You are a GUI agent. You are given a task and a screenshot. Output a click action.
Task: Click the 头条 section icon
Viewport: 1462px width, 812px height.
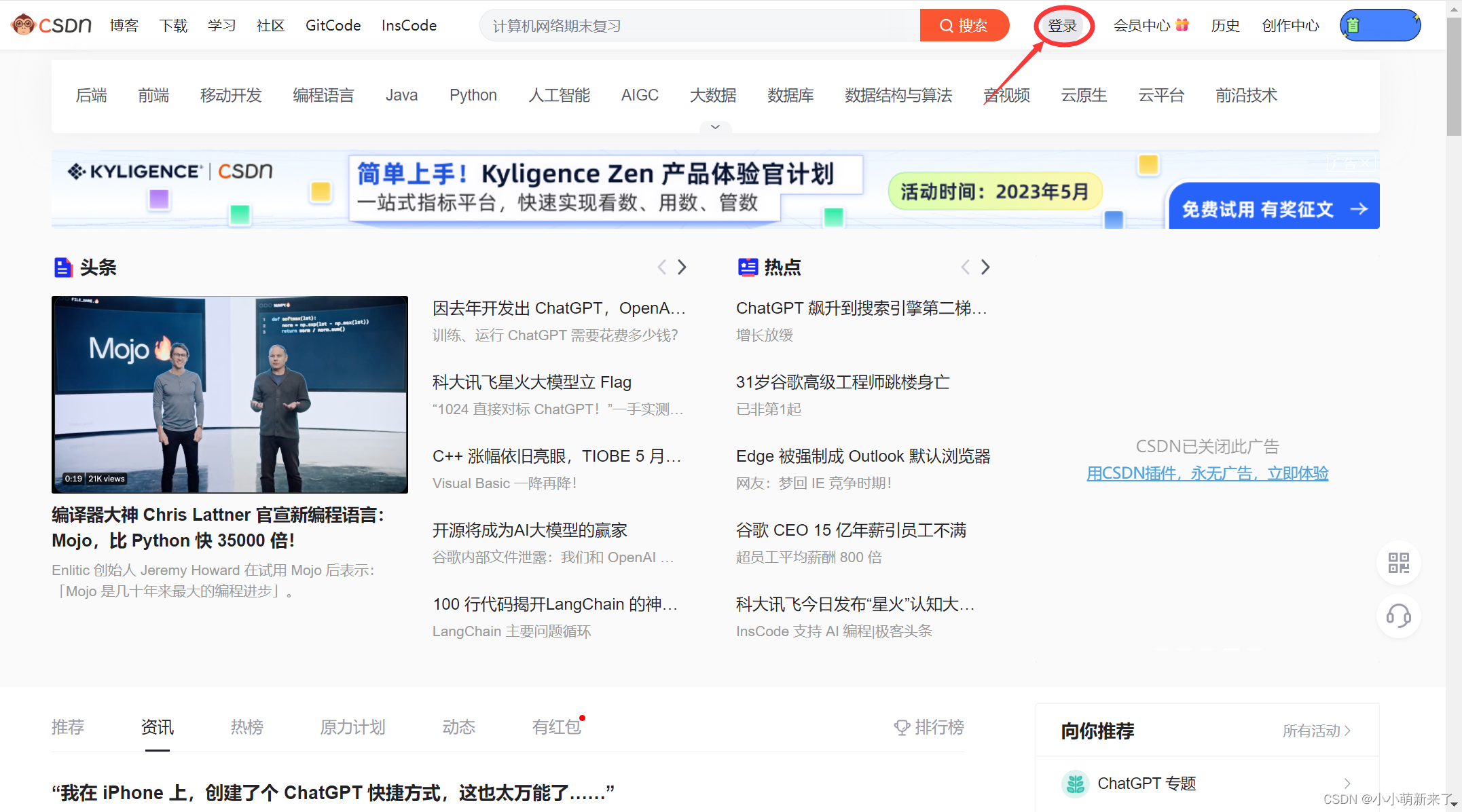63,267
